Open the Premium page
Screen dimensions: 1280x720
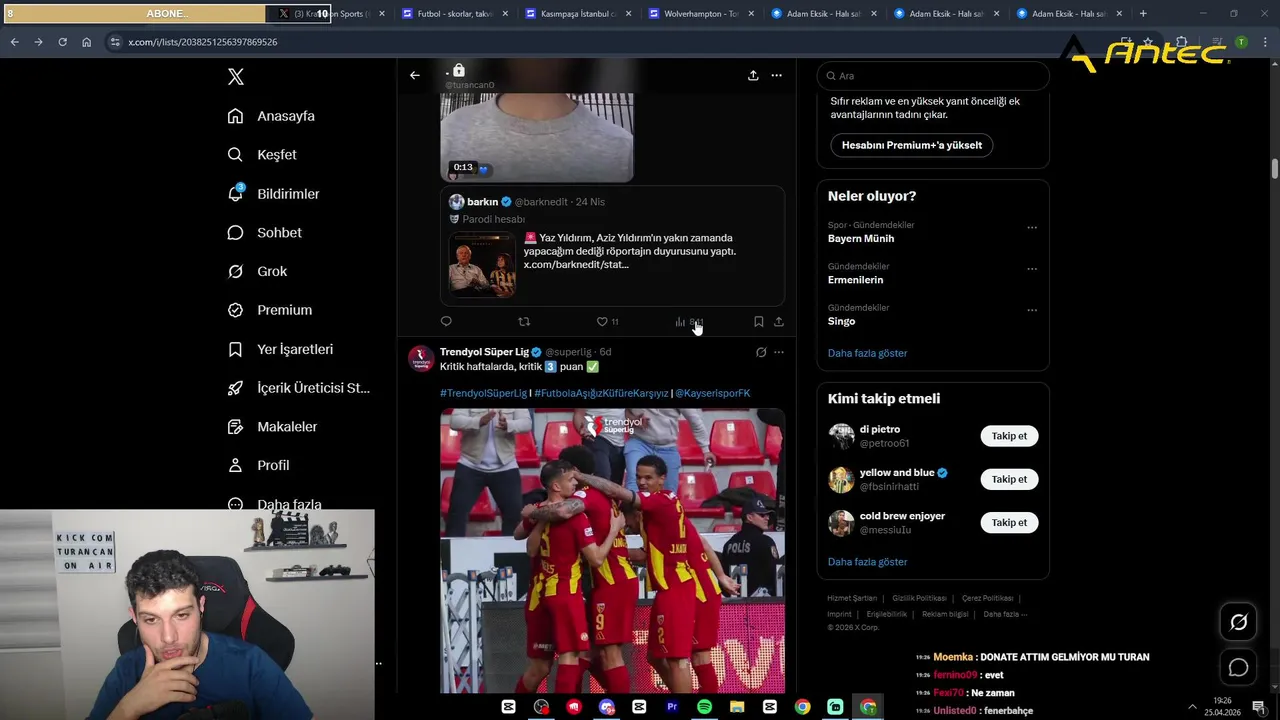pos(270,310)
